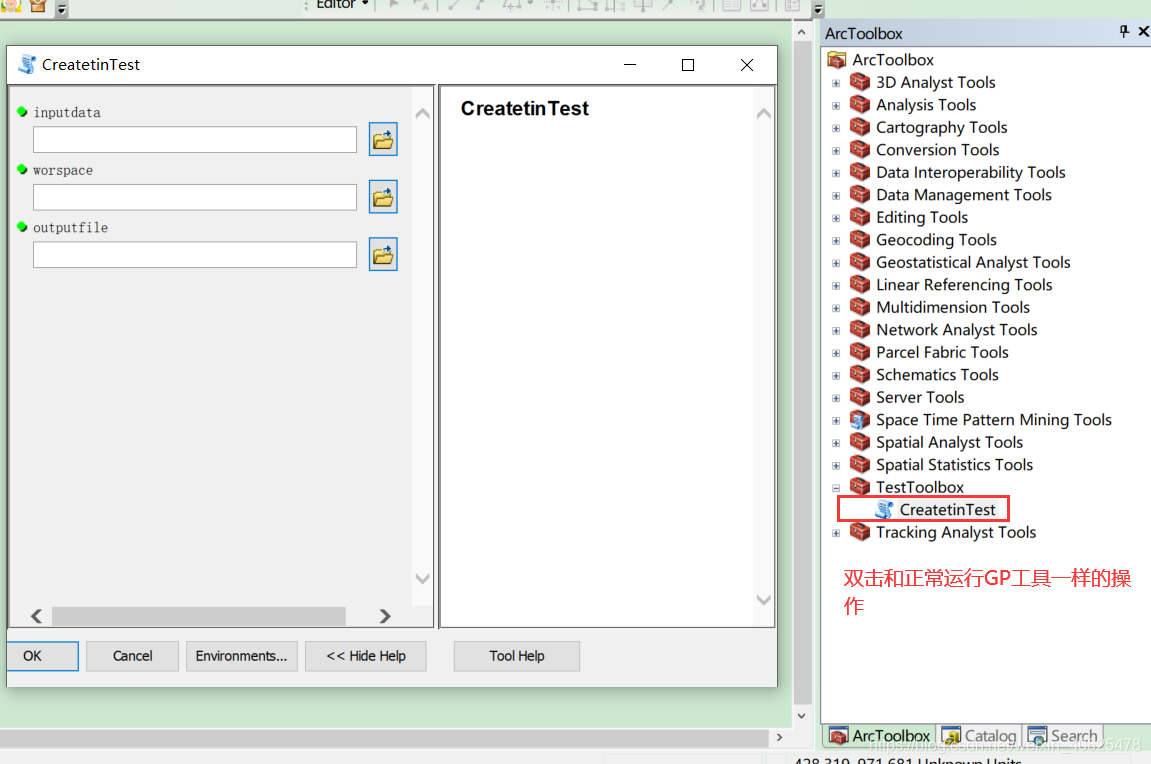Click the outputfile text field
The image size is (1151, 764).
click(195, 255)
